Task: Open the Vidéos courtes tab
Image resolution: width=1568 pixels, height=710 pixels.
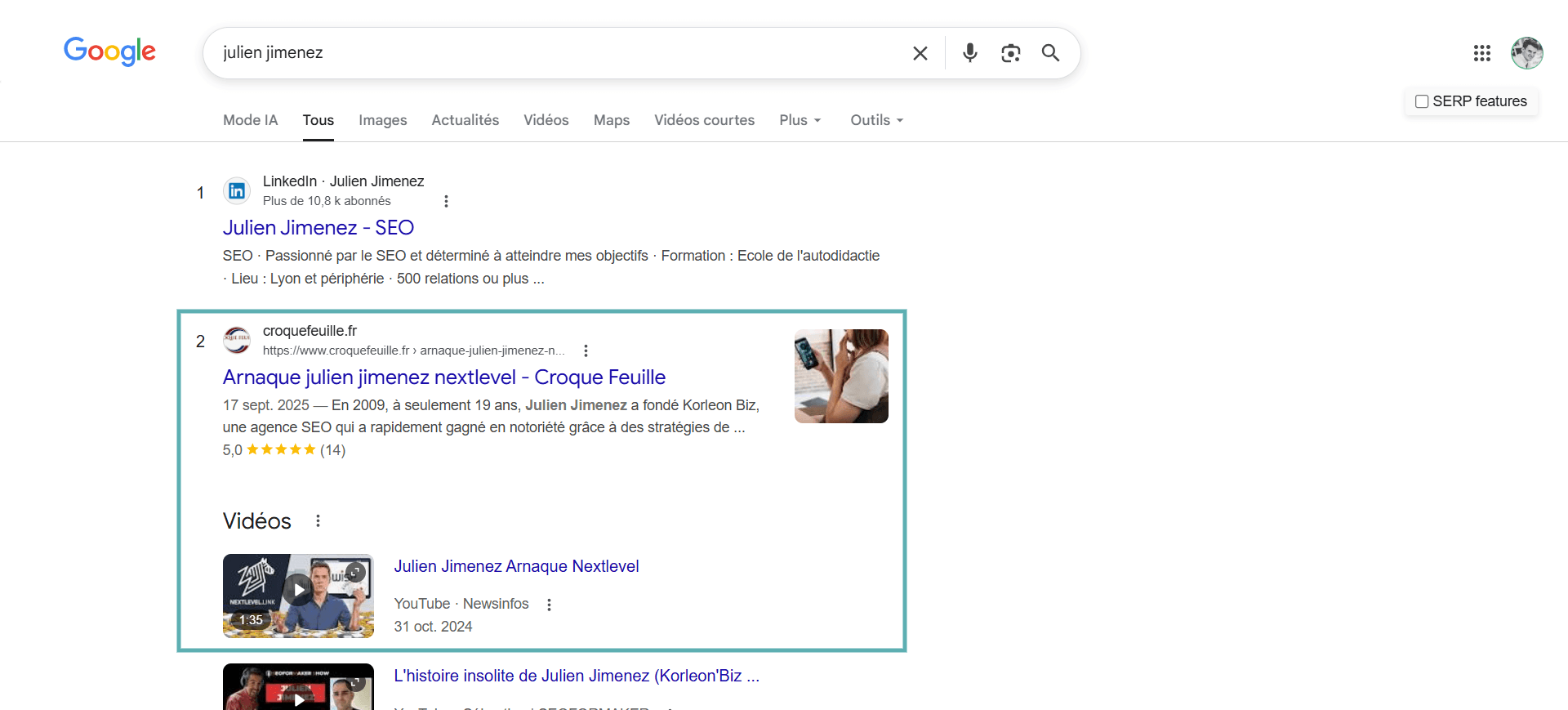Action: (x=704, y=120)
